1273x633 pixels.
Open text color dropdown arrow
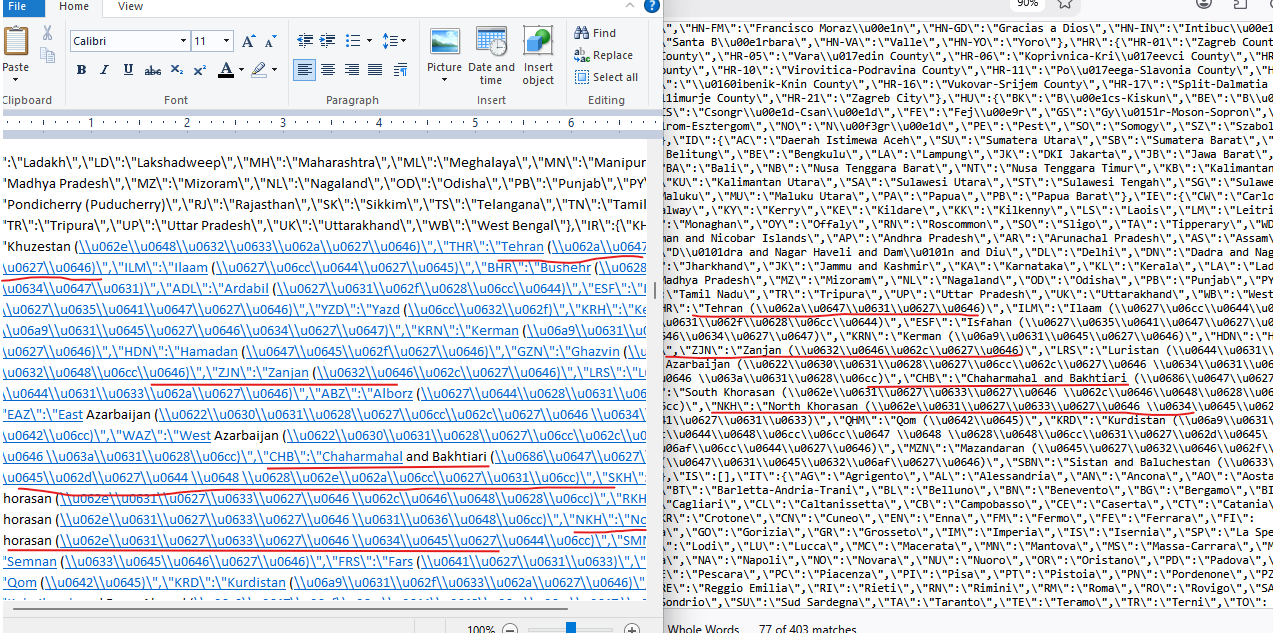(240, 70)
